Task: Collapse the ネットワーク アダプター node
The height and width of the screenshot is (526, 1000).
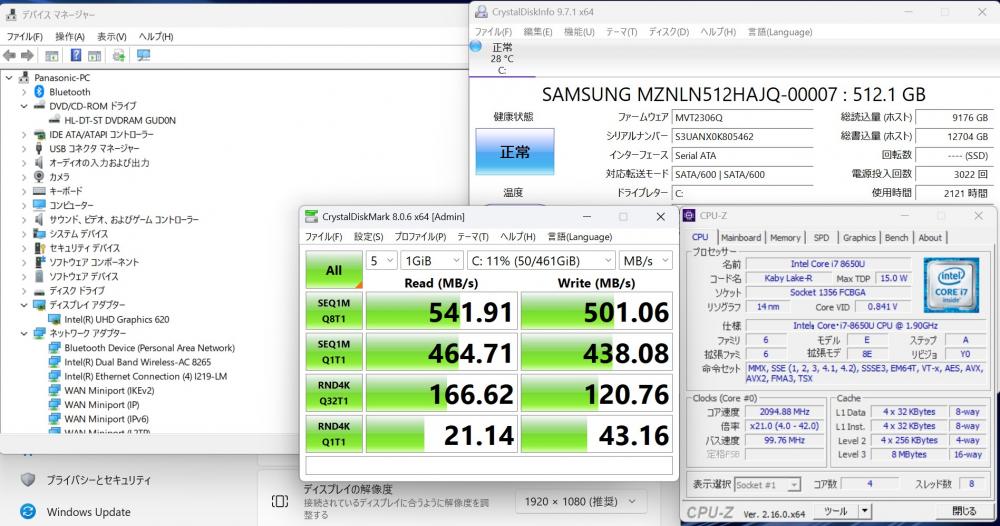Action: 24,333
